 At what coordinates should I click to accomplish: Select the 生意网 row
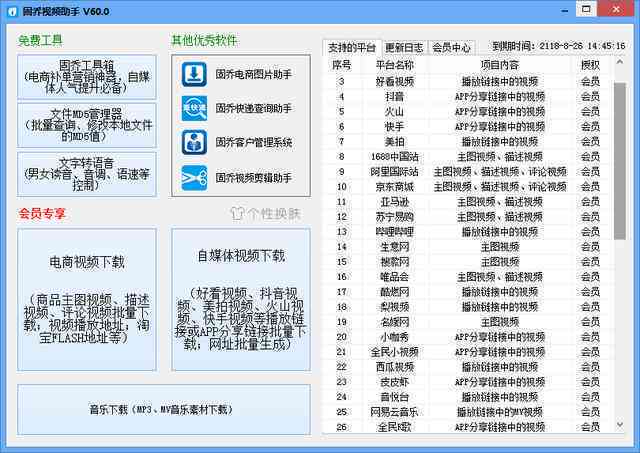click(467, 247)
